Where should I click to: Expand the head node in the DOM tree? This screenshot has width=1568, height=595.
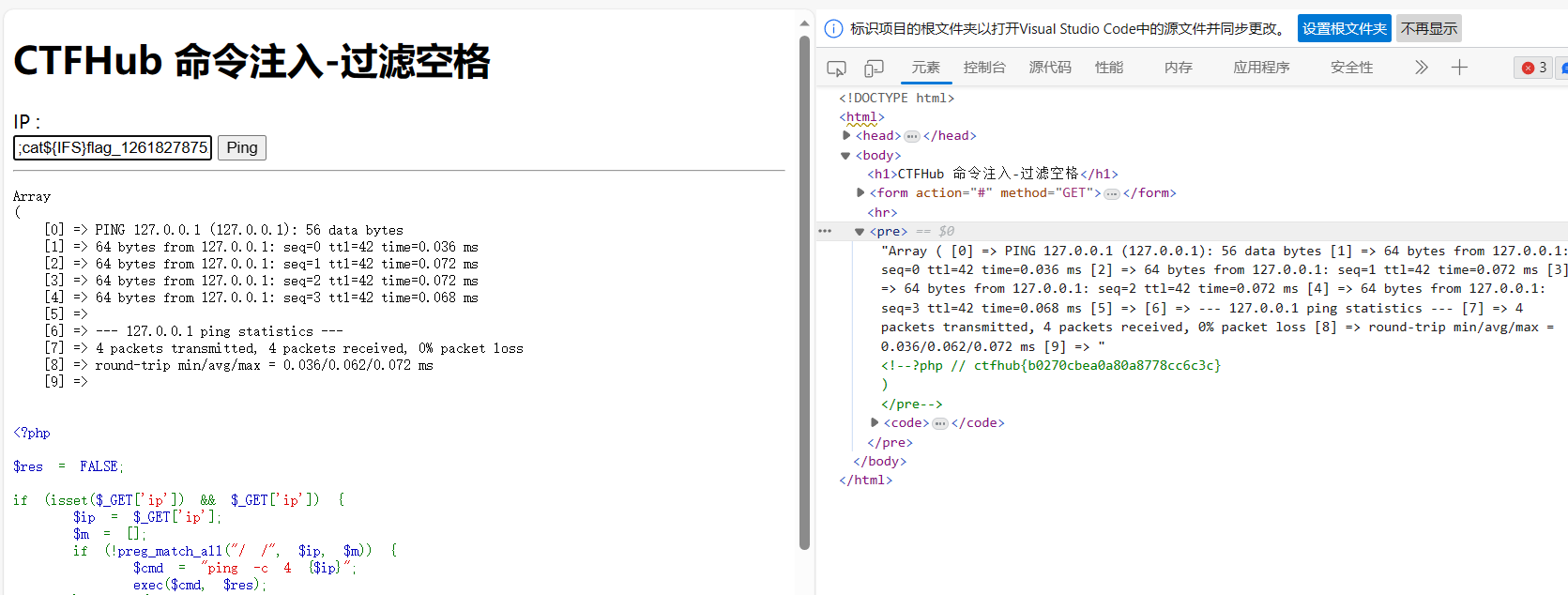click(846, 136)
